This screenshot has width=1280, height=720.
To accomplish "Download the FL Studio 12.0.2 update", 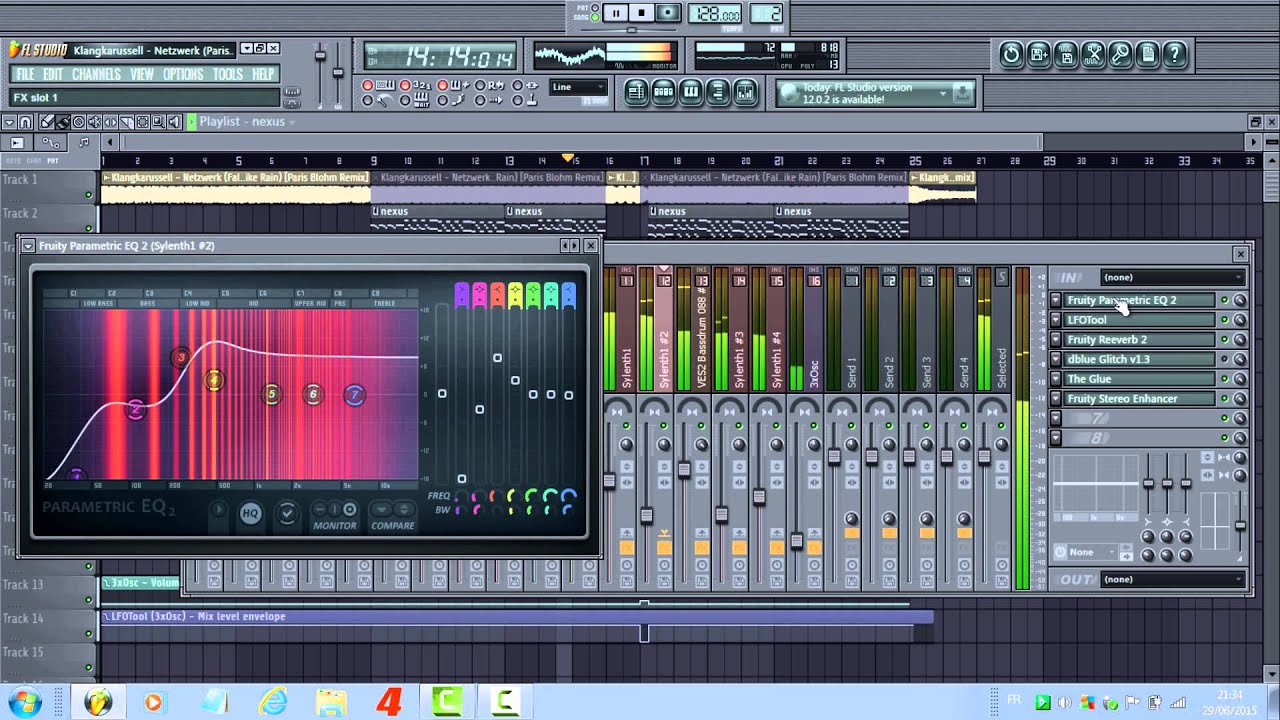I will pyautogui.click(x=961, y=93).
